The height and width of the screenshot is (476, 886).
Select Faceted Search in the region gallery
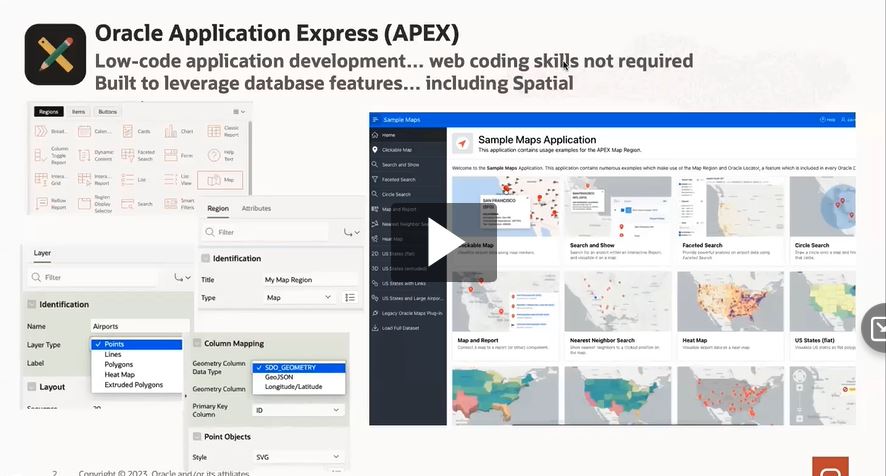(x=138, y=155)
